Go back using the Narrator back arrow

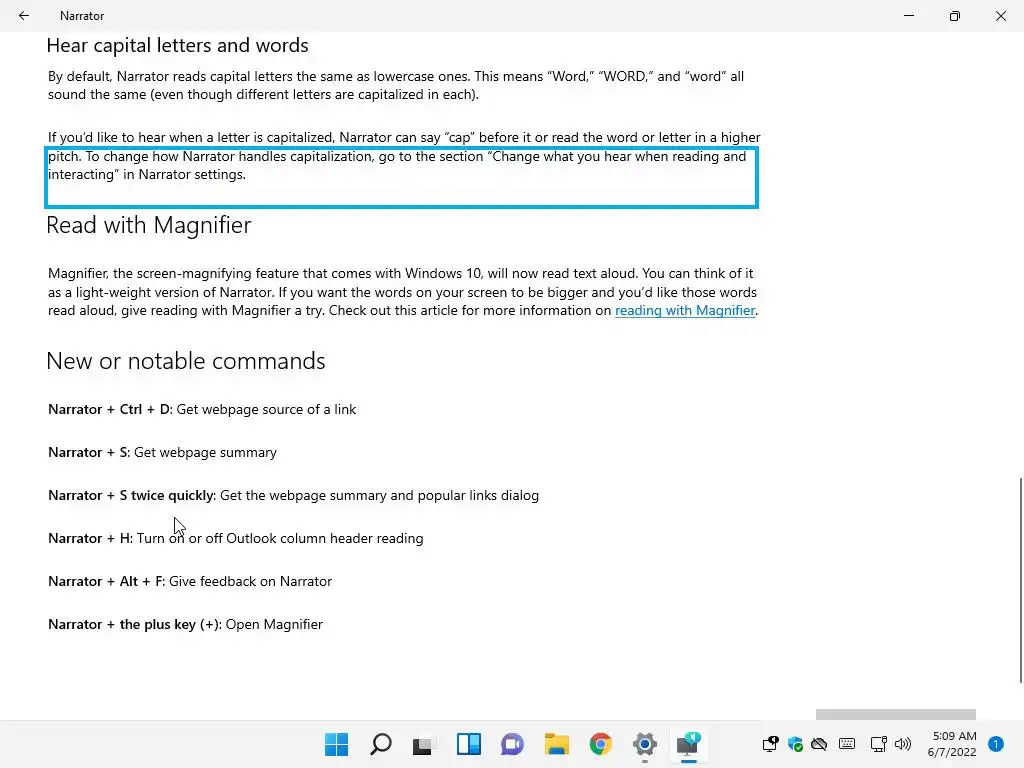tap(24, 16)
